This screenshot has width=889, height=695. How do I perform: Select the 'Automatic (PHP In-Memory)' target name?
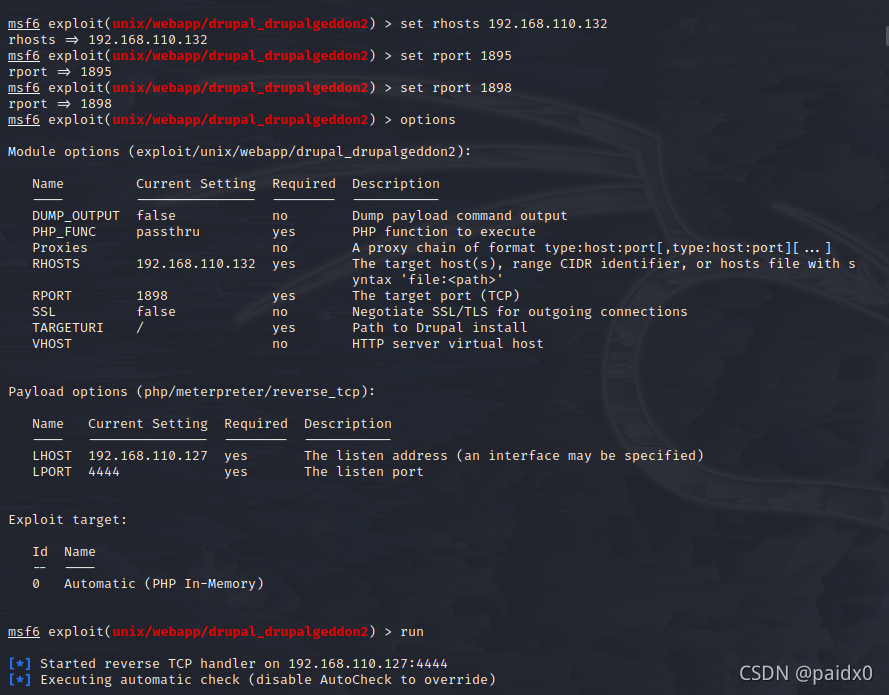point(164,584)
